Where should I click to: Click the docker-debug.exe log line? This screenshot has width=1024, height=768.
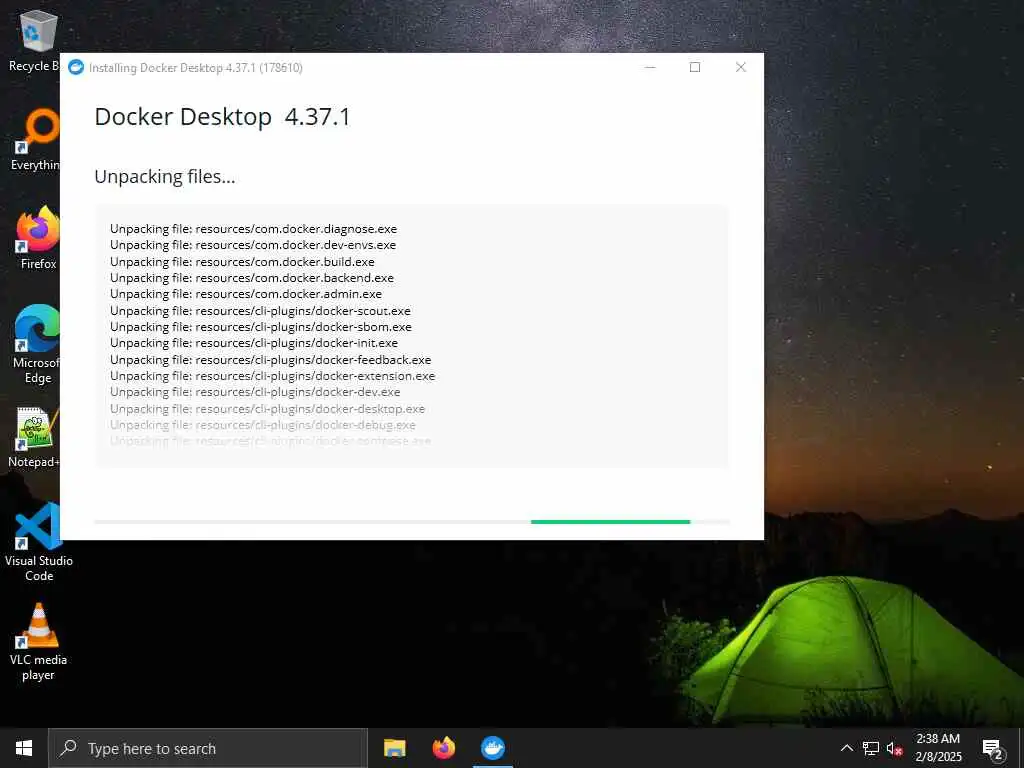(263, 425)
